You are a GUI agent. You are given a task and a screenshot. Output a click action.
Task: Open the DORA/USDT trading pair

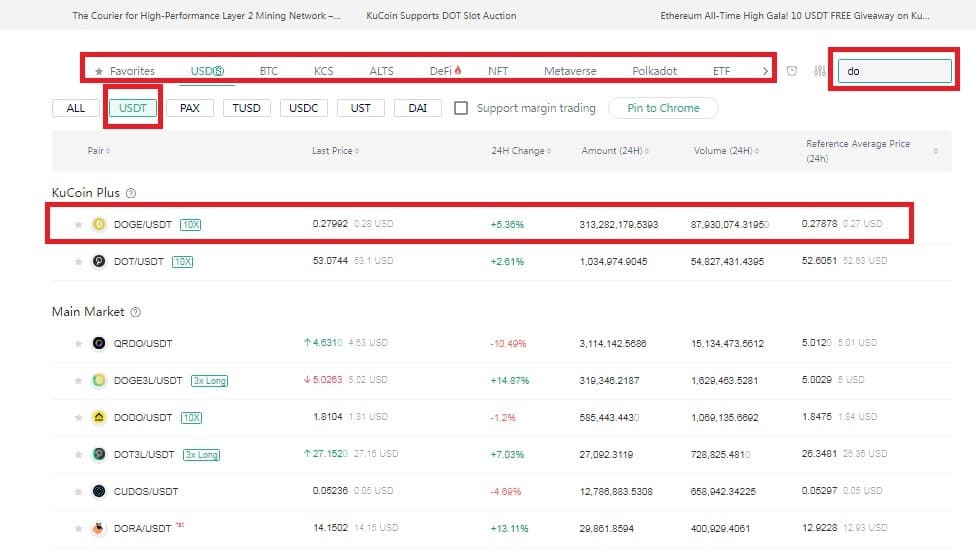pyautogui.click(x=142, y=529)
